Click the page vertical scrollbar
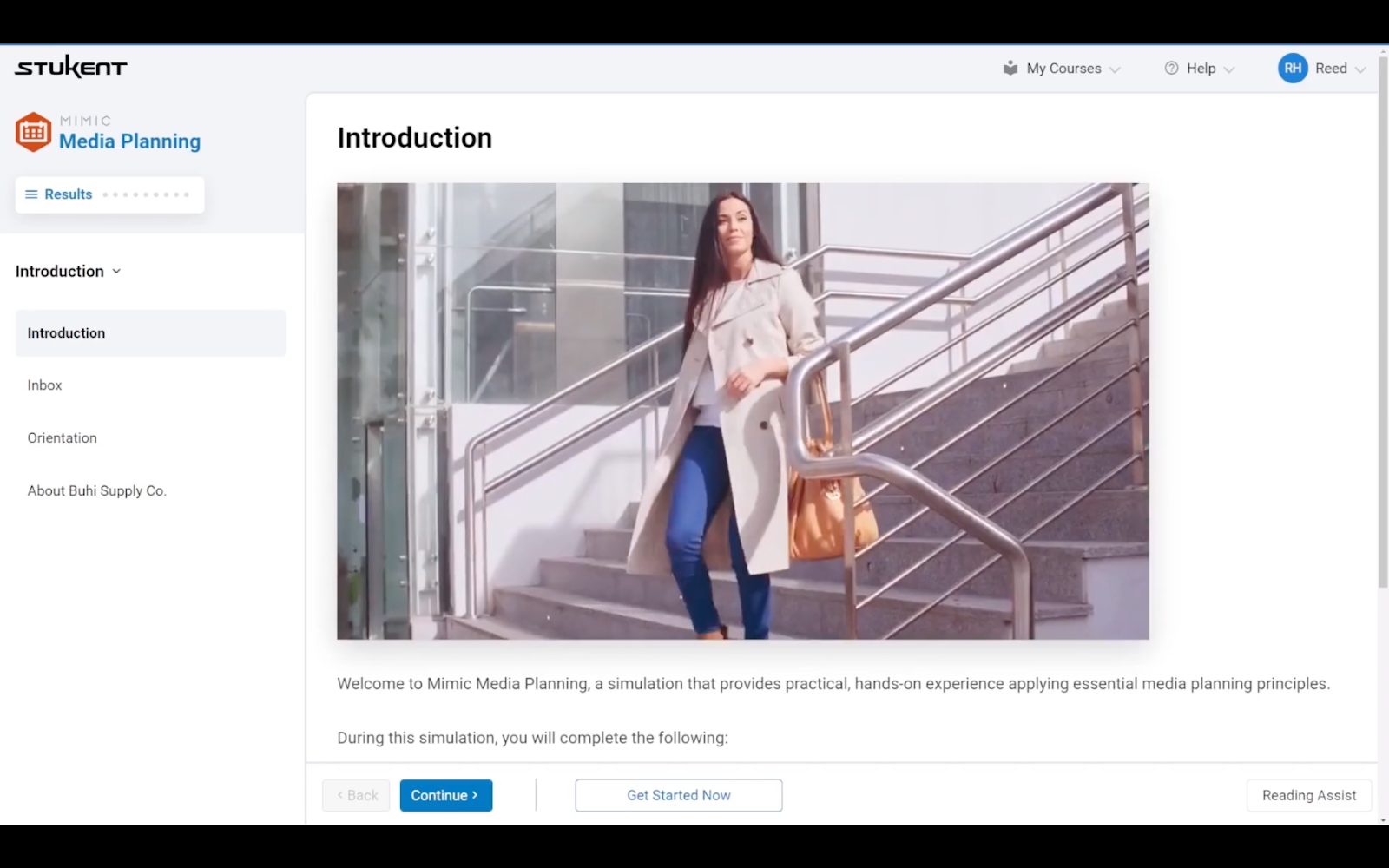The height and width of the screenshot is (868, 1389). [x=1383, y=323]
